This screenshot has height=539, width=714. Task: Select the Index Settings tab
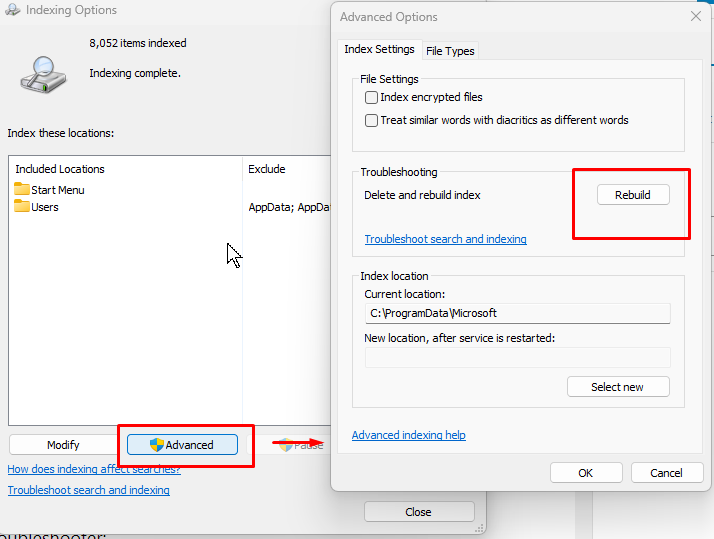[x=379, y=50]
